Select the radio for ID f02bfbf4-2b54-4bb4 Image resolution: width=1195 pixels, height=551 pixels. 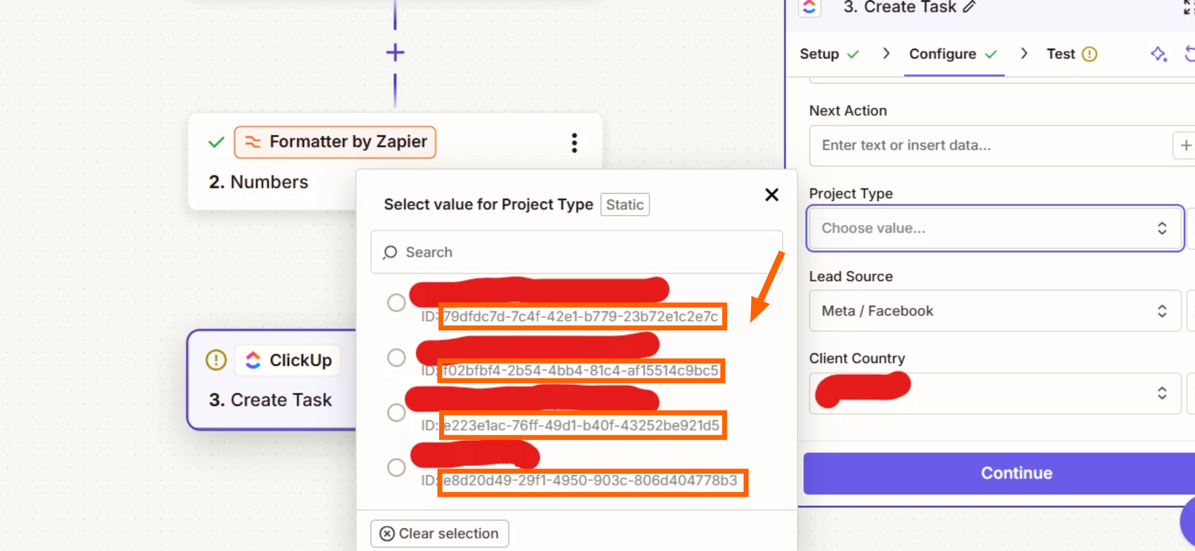tap(396, 357)
